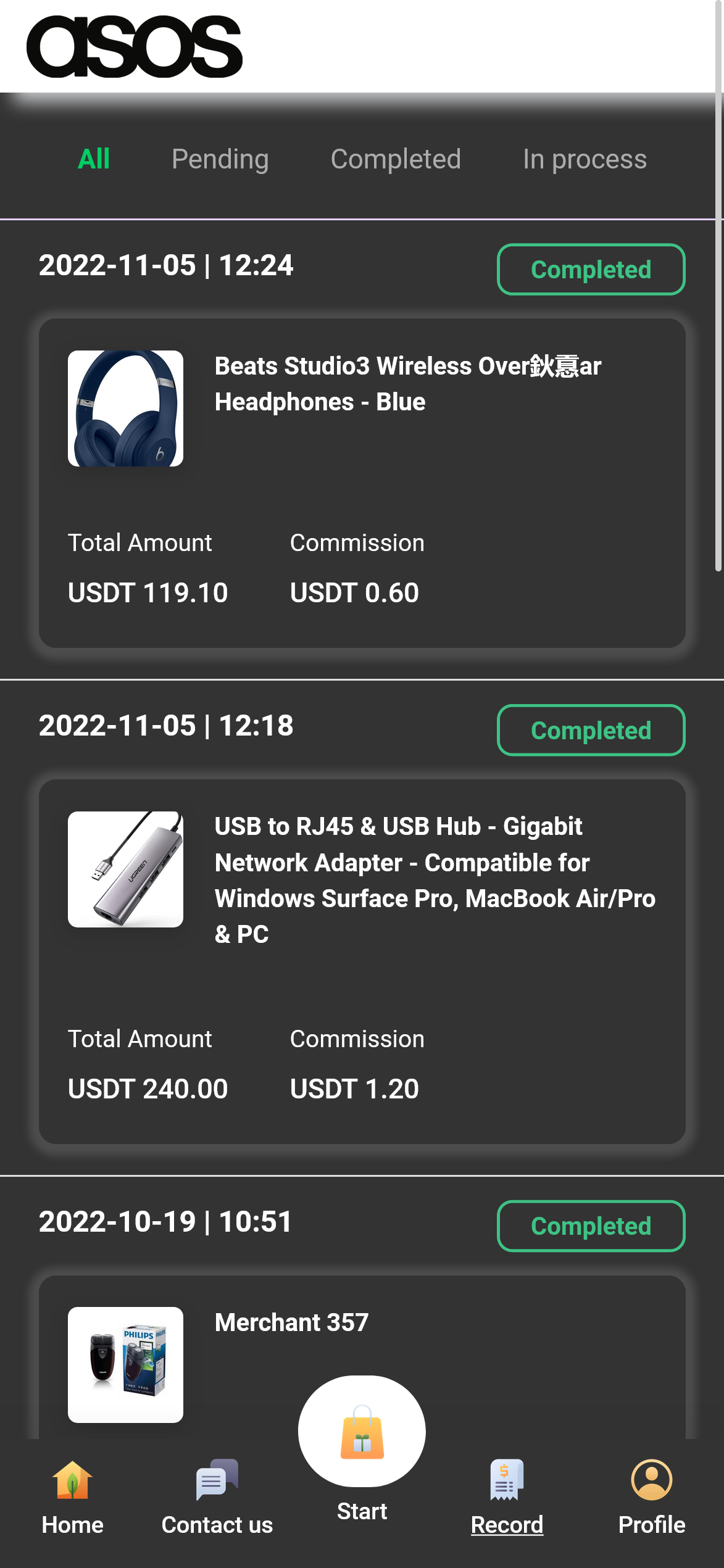This screenshot has height=1568, width=724.
Task: Open the Beats headphones product thumbnail
Action: (125, 409)
